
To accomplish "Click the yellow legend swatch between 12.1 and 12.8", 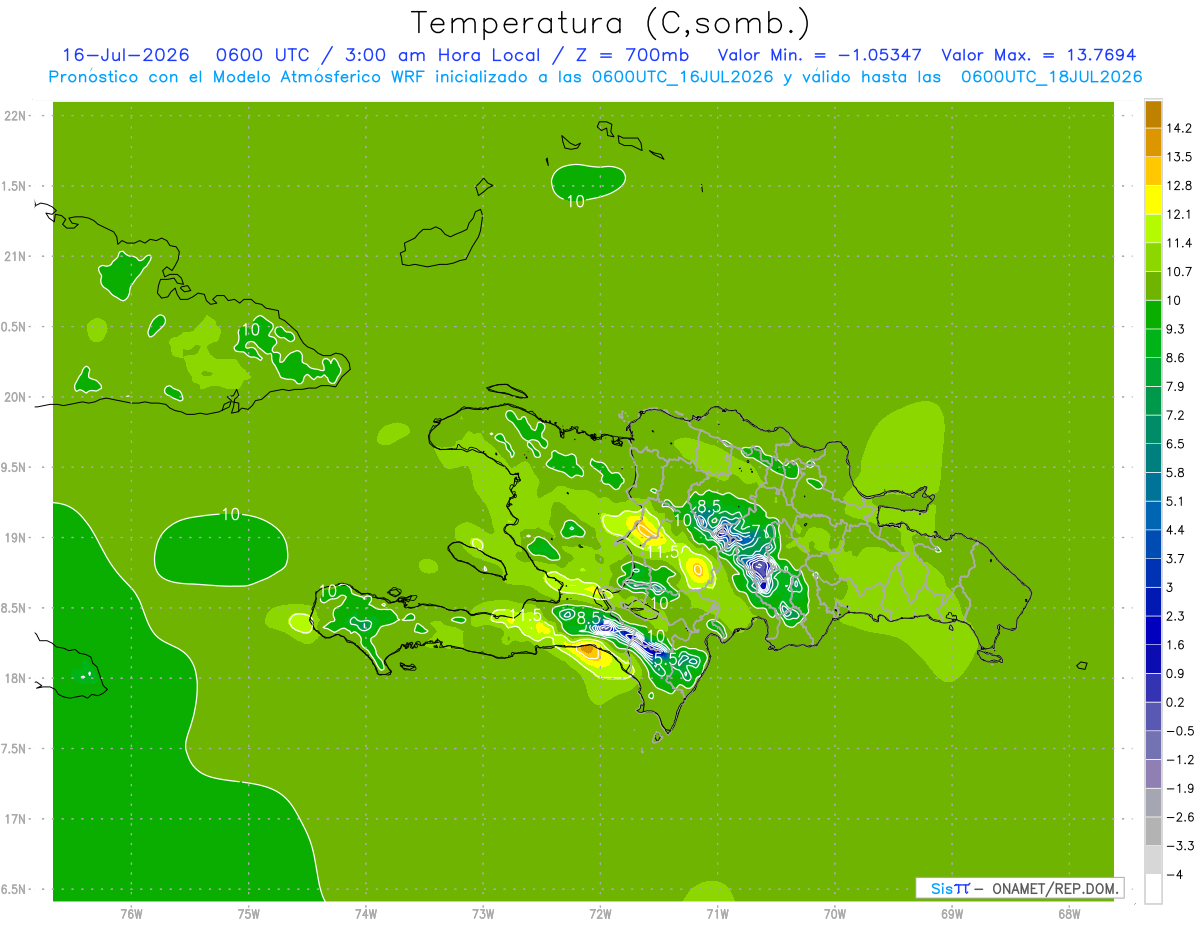I will [x=1153, y=199].
